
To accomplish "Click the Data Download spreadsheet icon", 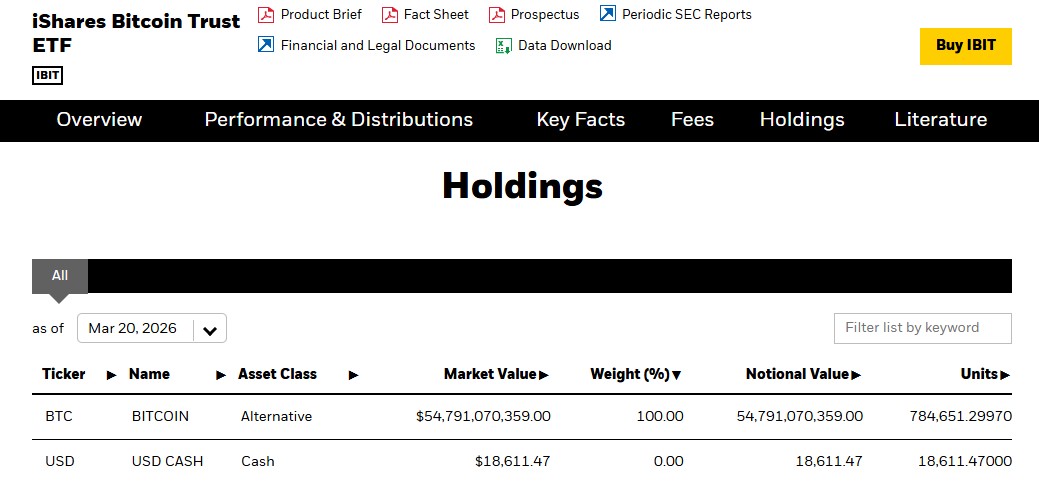I will tap(504, 46).
